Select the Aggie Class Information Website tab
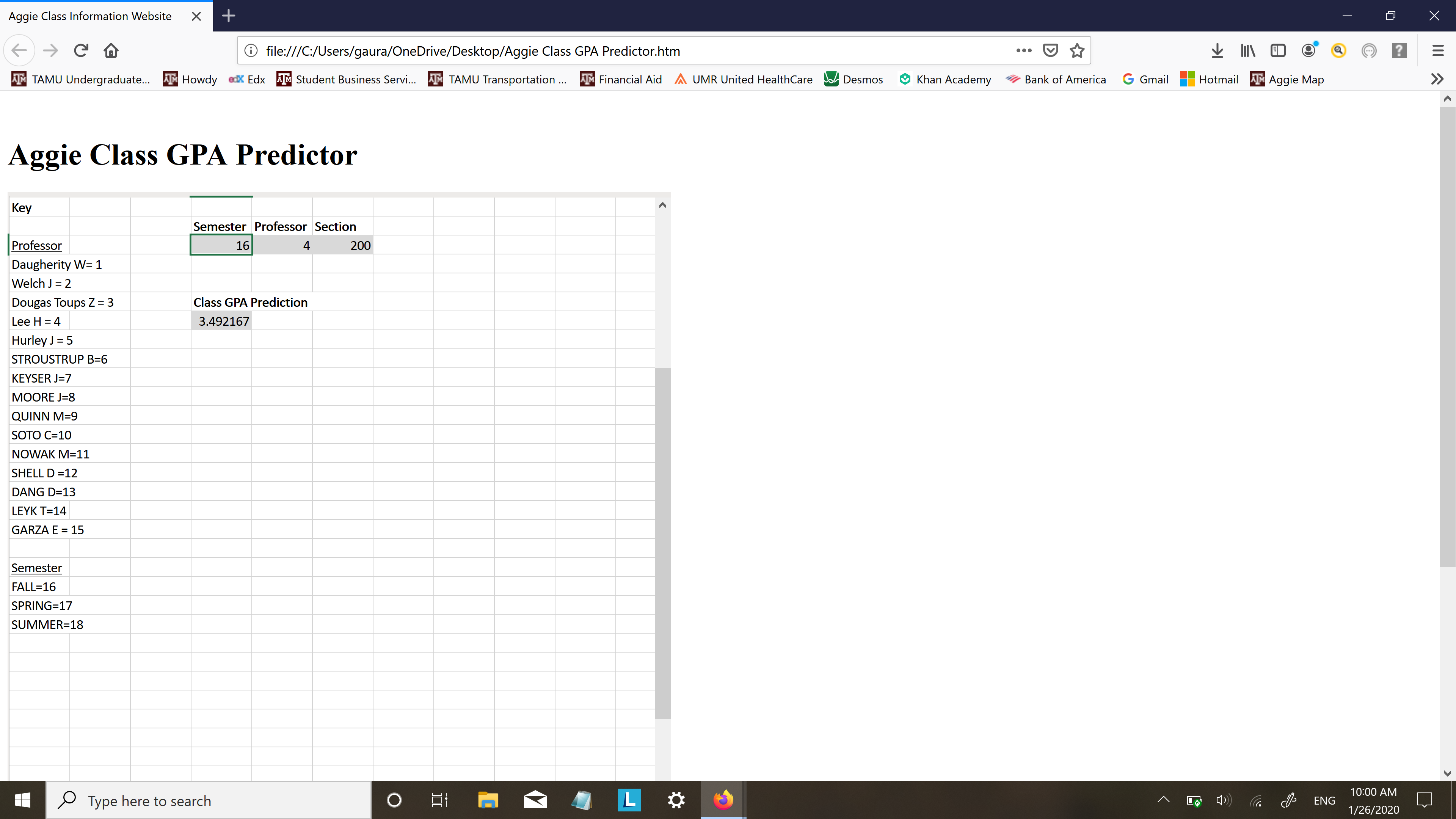1456x819 pixels. pyautogui.click(x=91, y=16)
